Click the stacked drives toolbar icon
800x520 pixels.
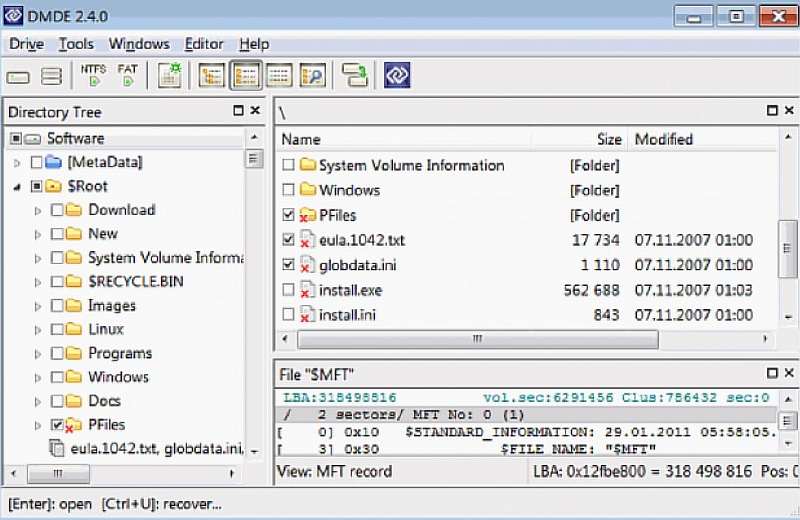click(51, 77)
